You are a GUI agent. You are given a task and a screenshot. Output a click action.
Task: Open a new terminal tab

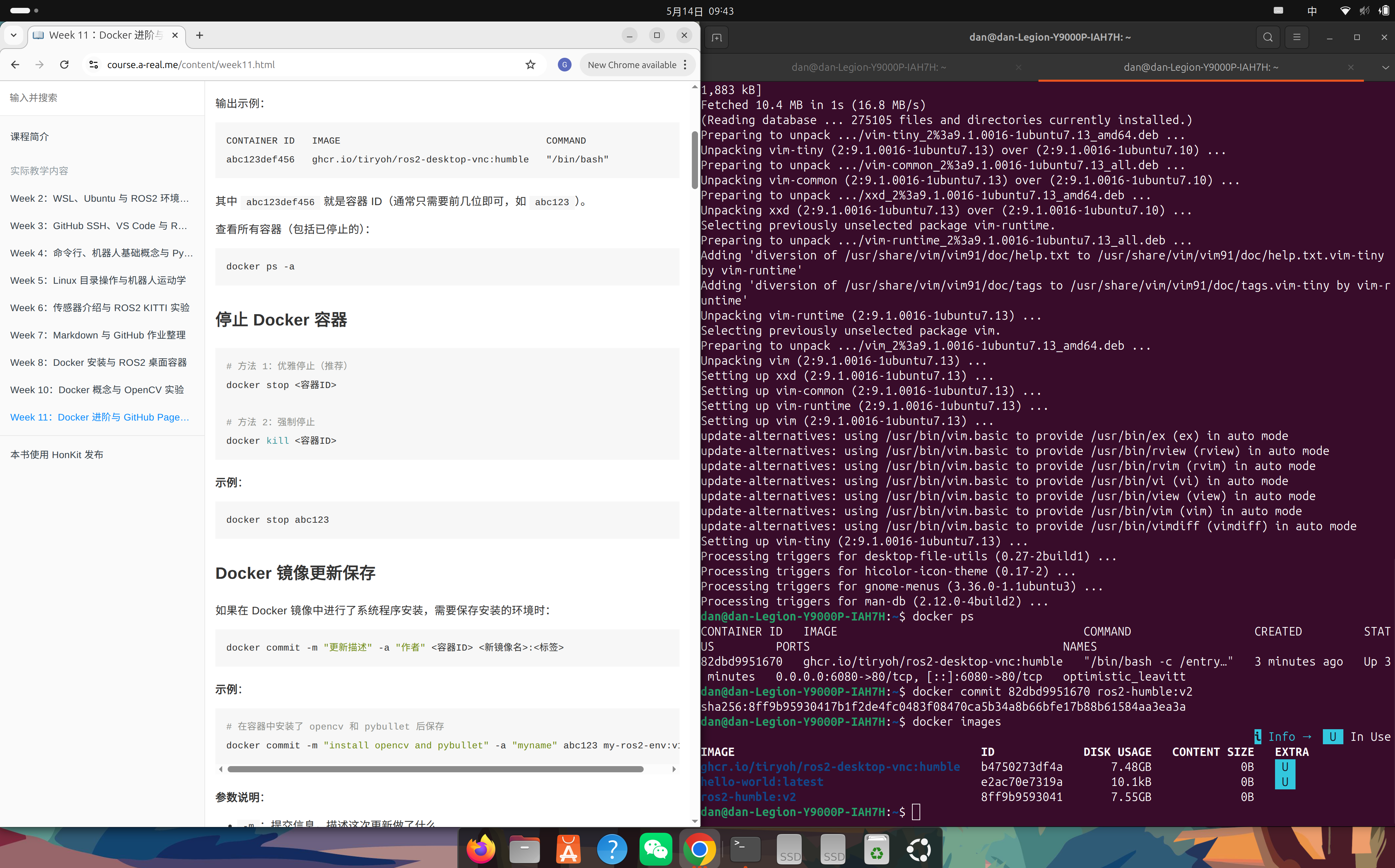717,37
